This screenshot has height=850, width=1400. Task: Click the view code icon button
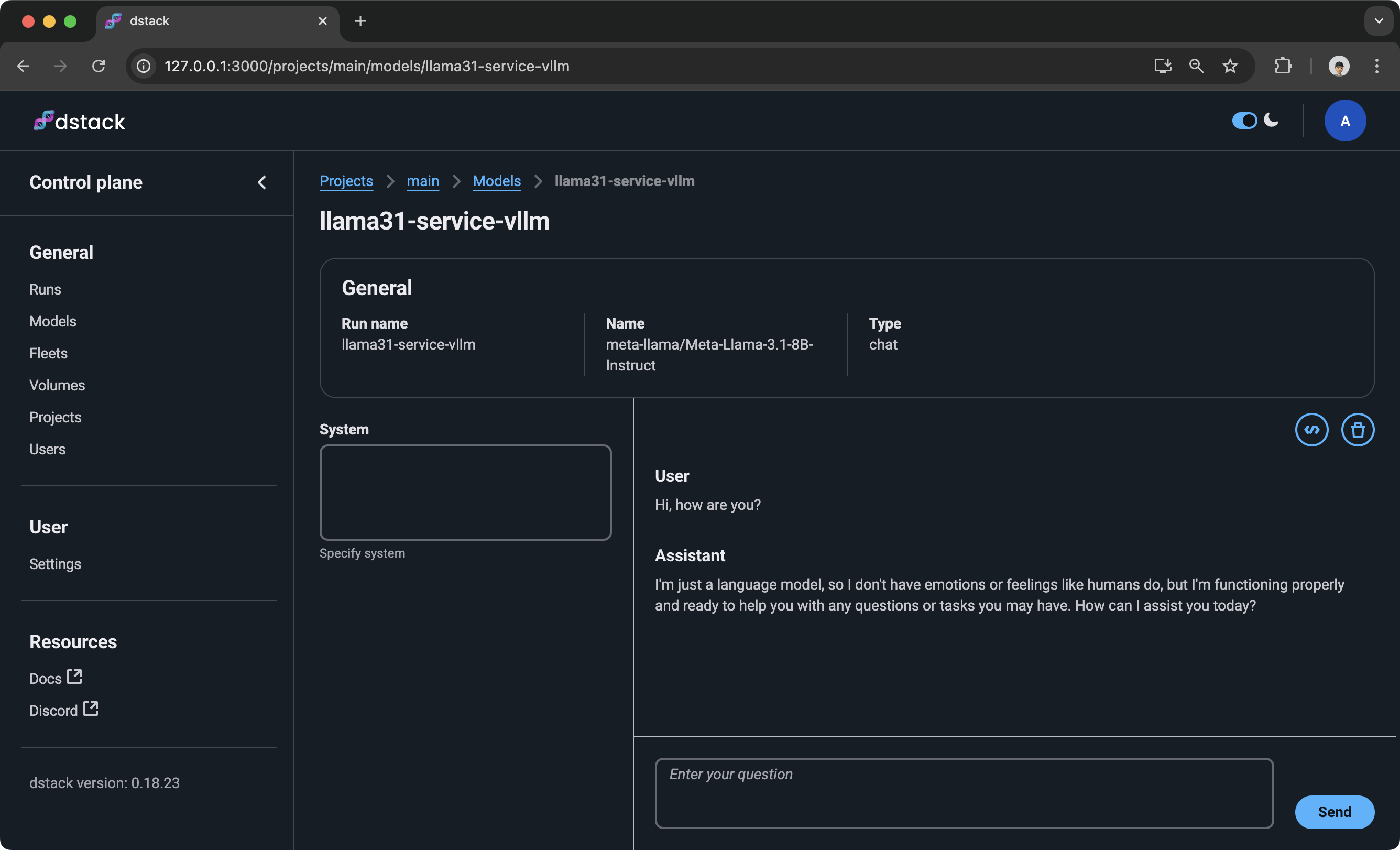tap(1311, 430)
